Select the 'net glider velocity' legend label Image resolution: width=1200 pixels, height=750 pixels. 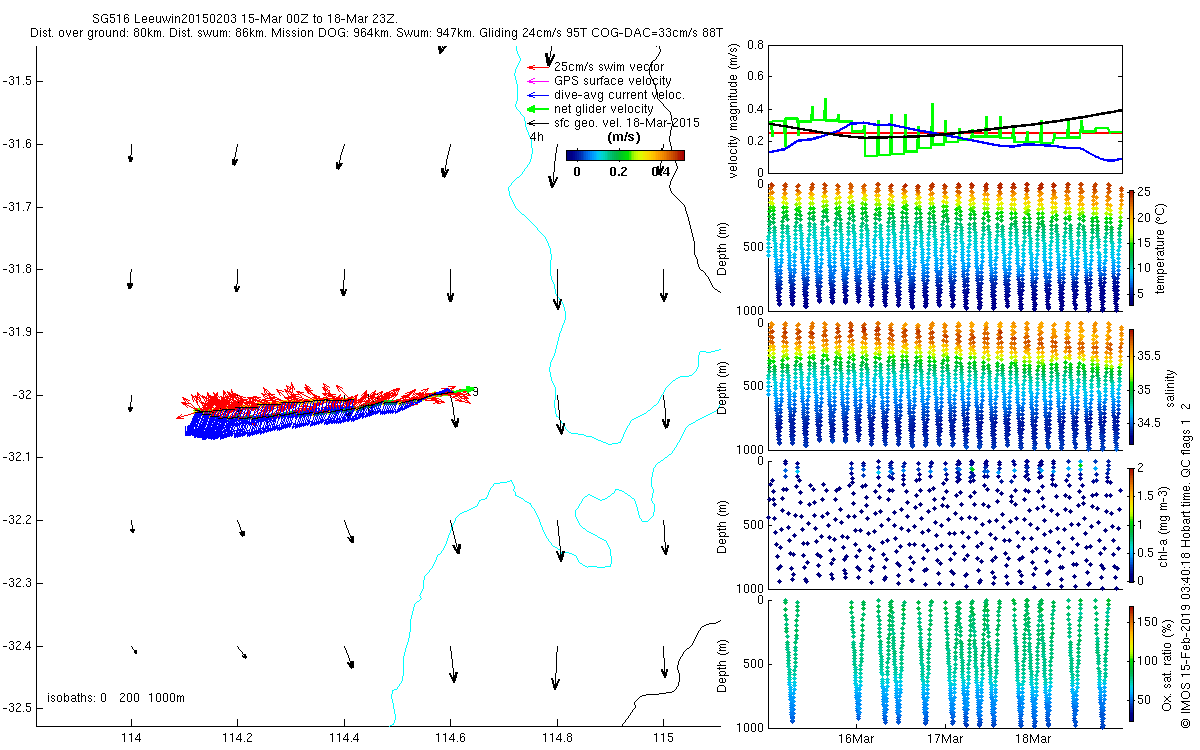click(x=604, y=109)
